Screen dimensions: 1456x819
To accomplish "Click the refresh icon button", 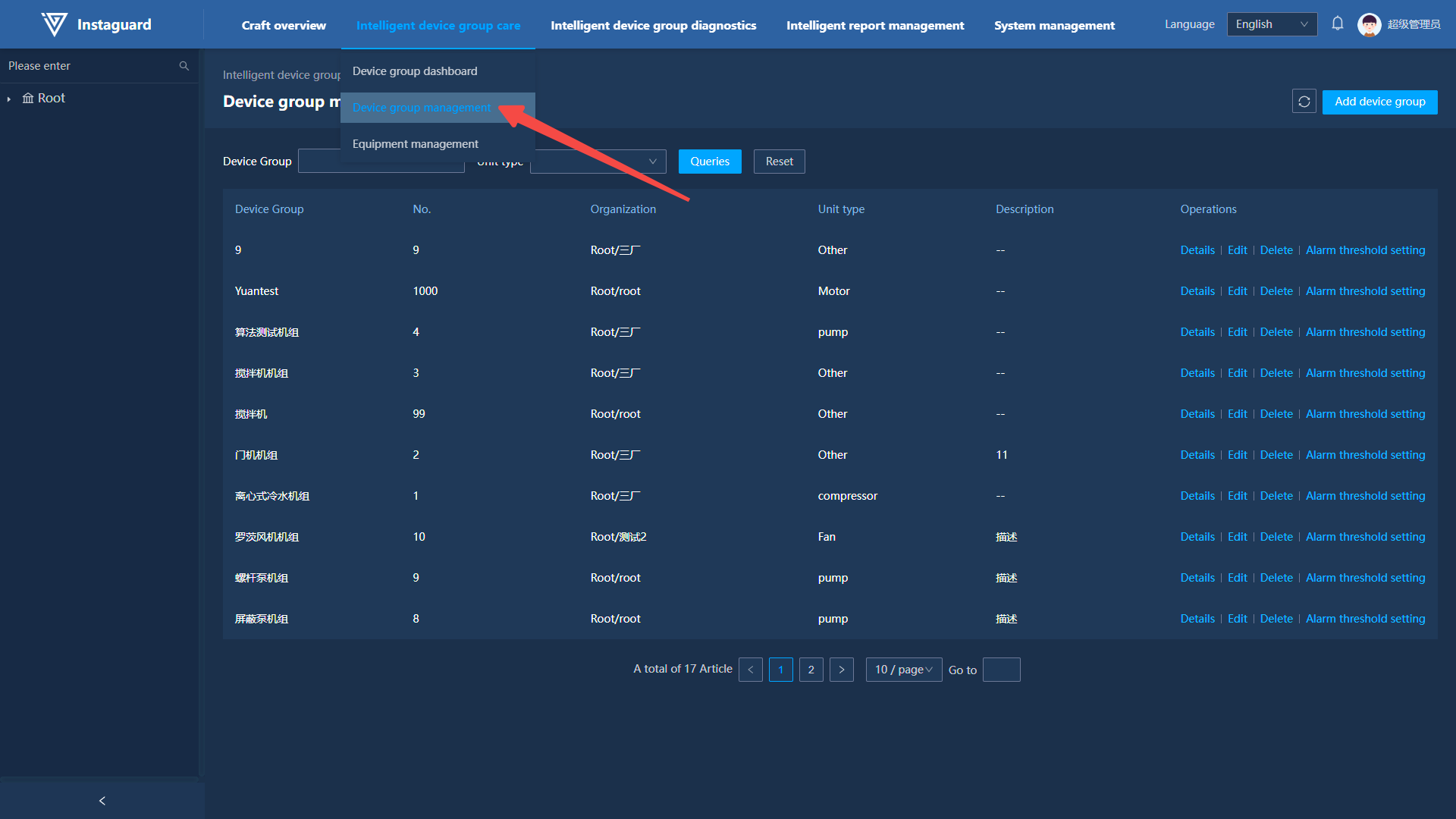I will tap(1304, 102).
